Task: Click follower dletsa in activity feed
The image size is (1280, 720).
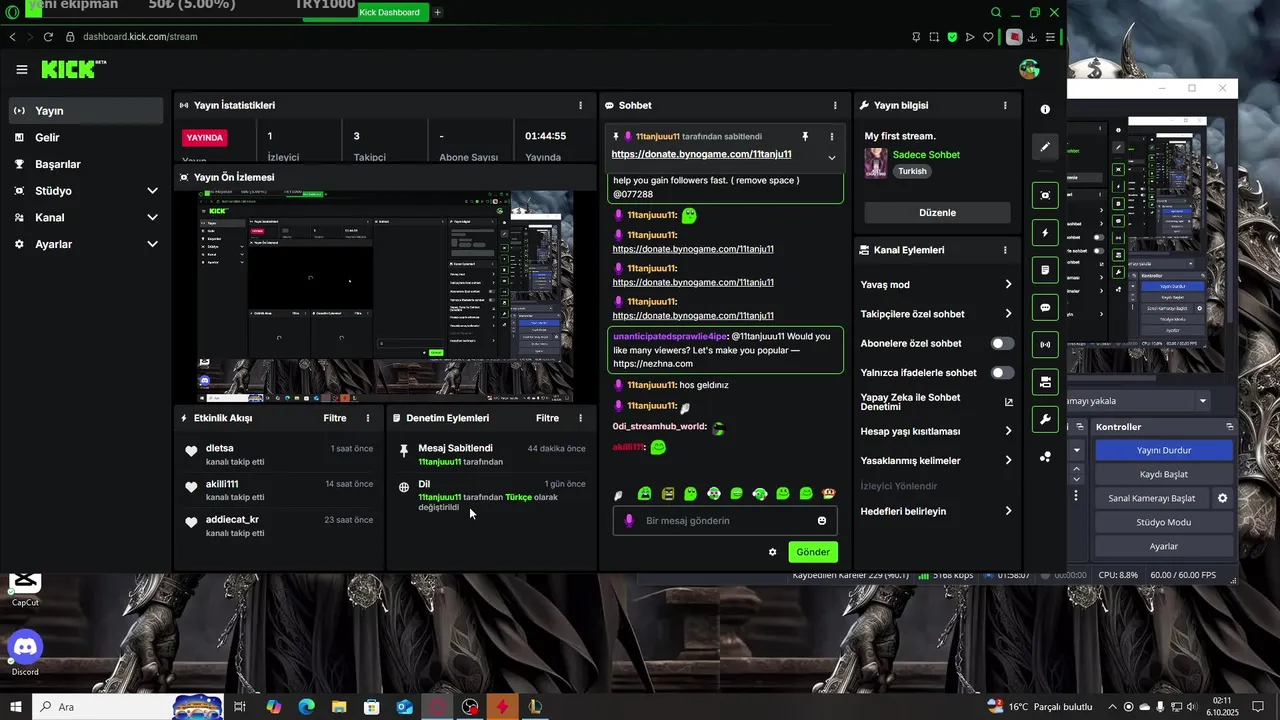Action: pyautogui.click(x=219, y=448)
